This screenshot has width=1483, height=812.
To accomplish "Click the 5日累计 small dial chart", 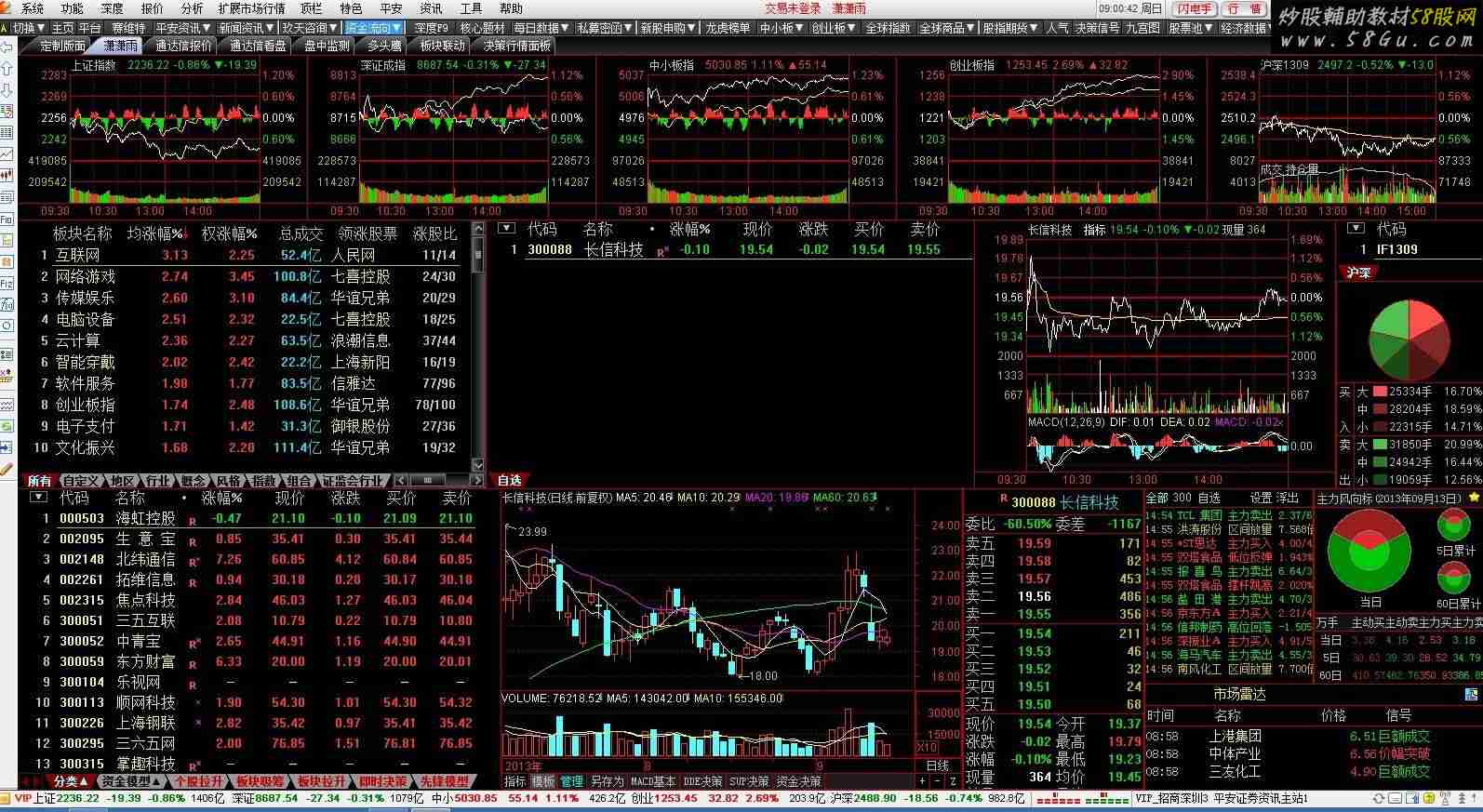I will (x=1454, y=525).
